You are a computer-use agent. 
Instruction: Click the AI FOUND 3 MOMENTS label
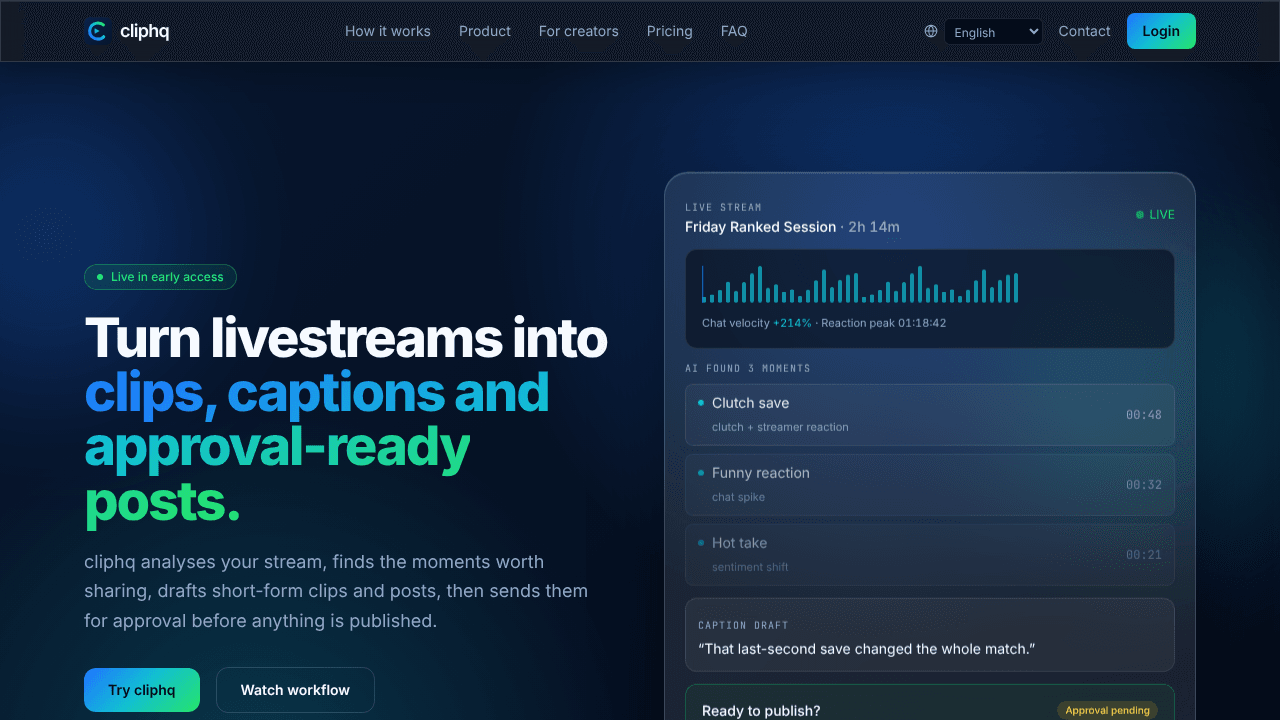coord(748,368)
